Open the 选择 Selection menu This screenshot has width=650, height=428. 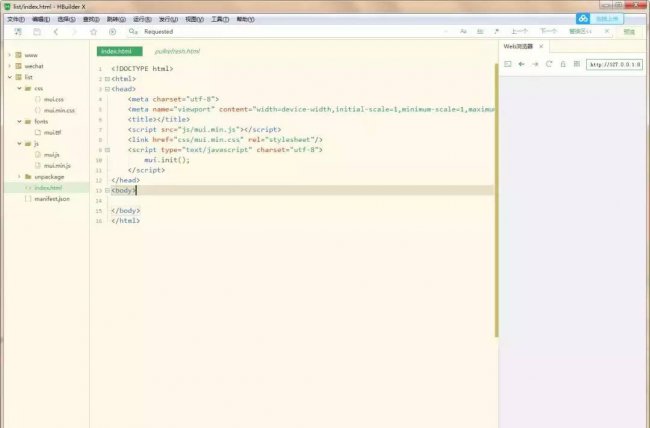pos(66,19)
